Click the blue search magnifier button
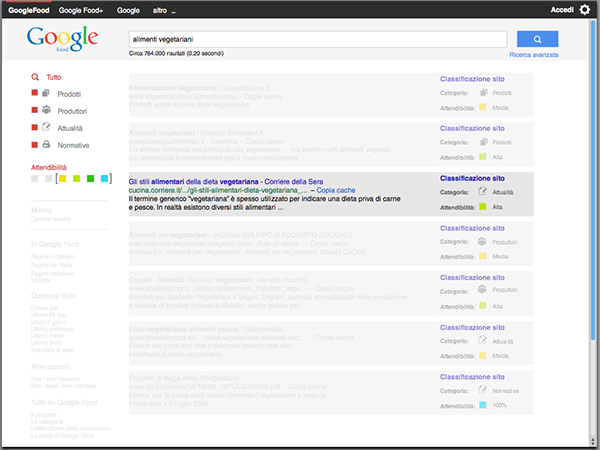Viewport: 600px width, 450px height. click(x=537, y=39)
